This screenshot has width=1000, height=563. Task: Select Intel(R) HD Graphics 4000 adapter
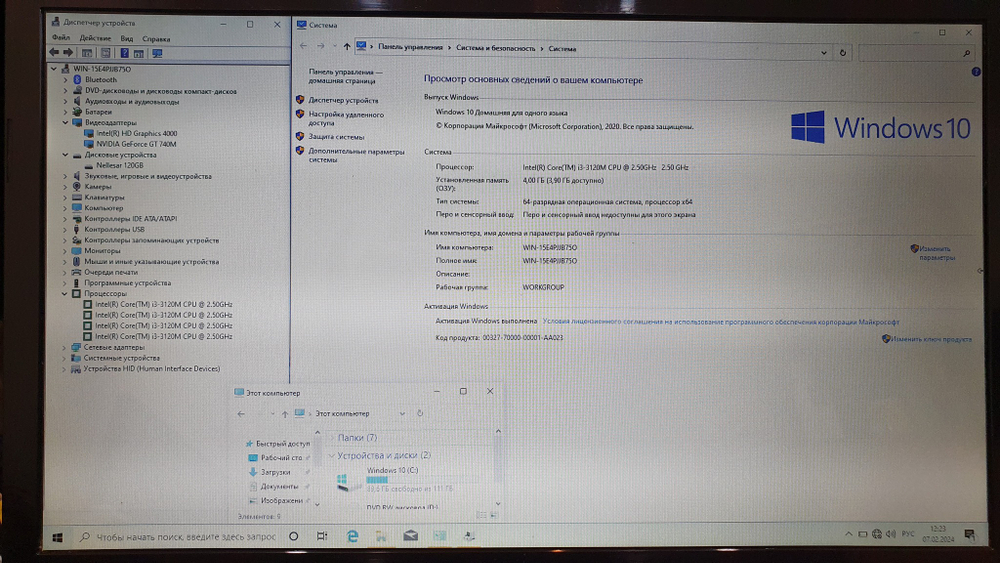[136, 133]
